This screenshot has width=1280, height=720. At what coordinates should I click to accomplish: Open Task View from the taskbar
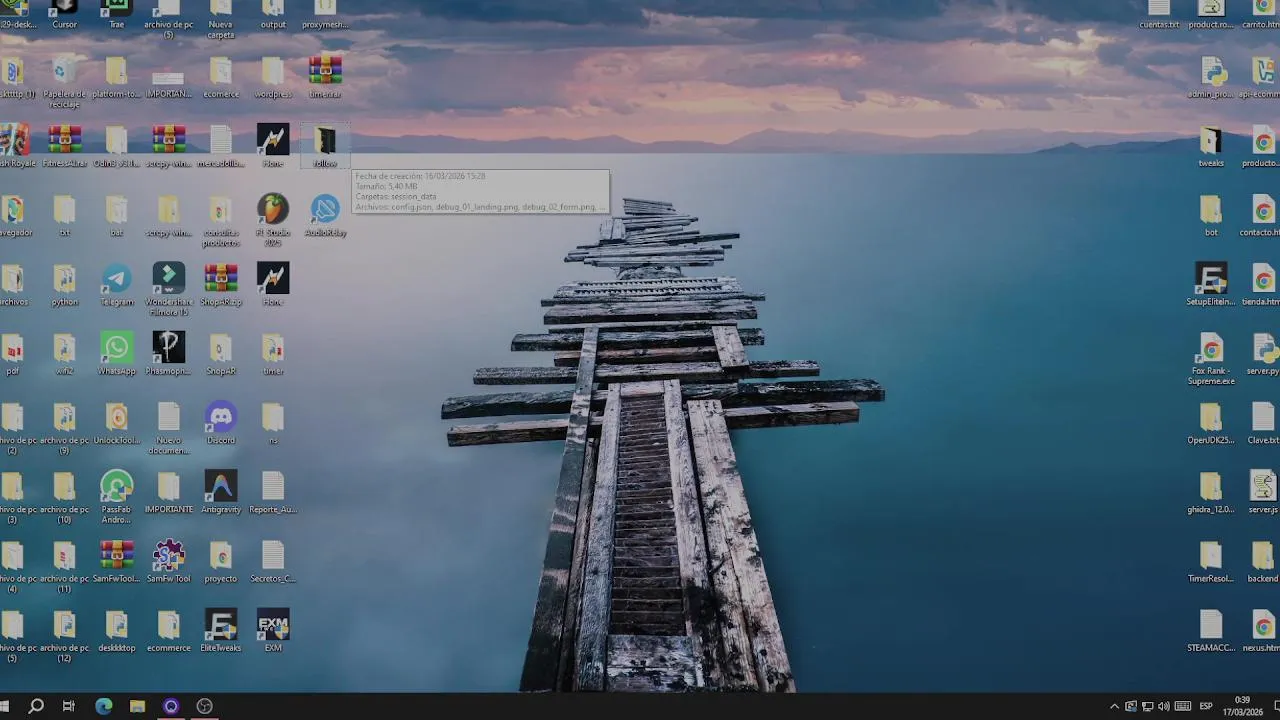[69, 706]
